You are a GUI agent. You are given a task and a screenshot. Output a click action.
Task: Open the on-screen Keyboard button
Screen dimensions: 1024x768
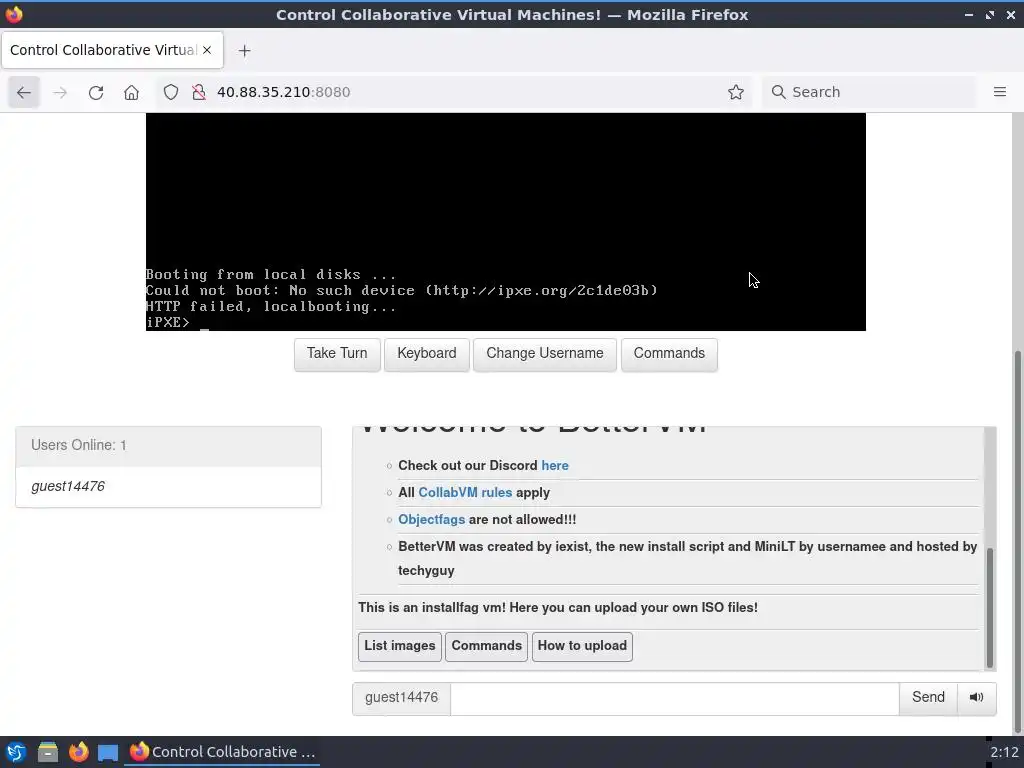point(426,354)
